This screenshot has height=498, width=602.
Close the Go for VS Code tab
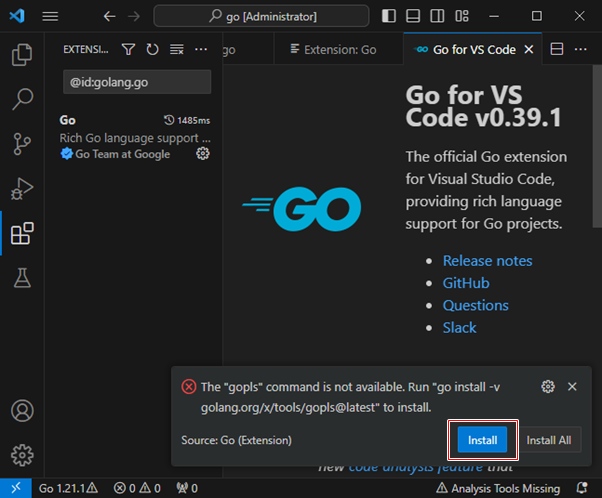pyautogui.click(x=529, y=50)
